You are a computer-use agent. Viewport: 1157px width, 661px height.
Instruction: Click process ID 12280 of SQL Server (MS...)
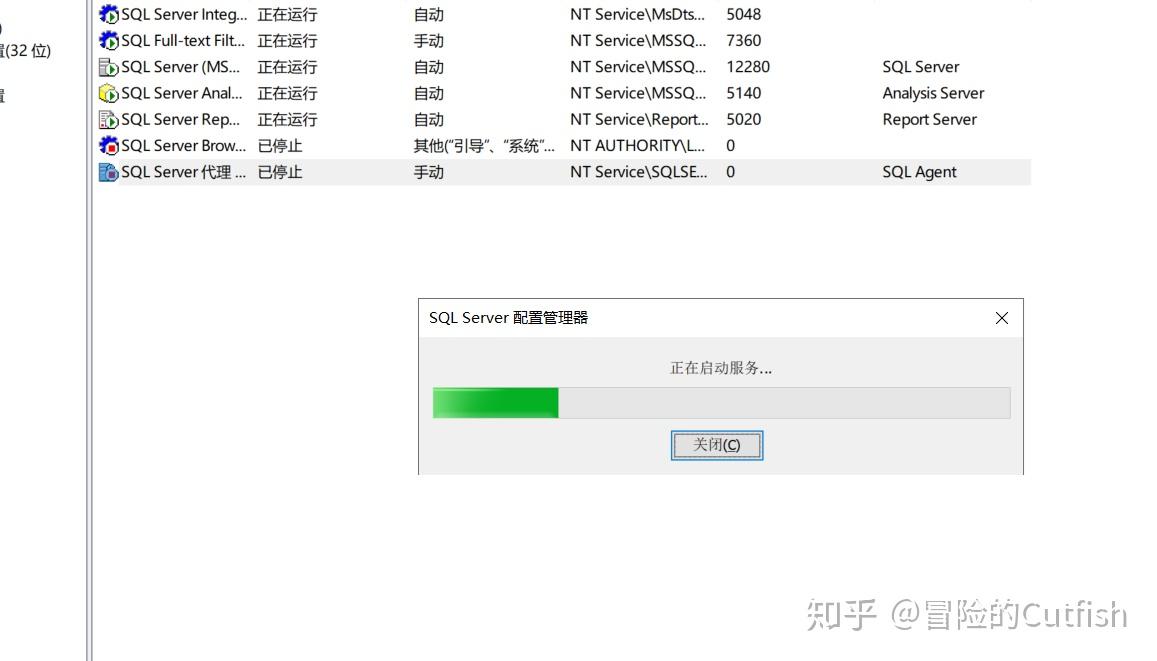[746, 66]
